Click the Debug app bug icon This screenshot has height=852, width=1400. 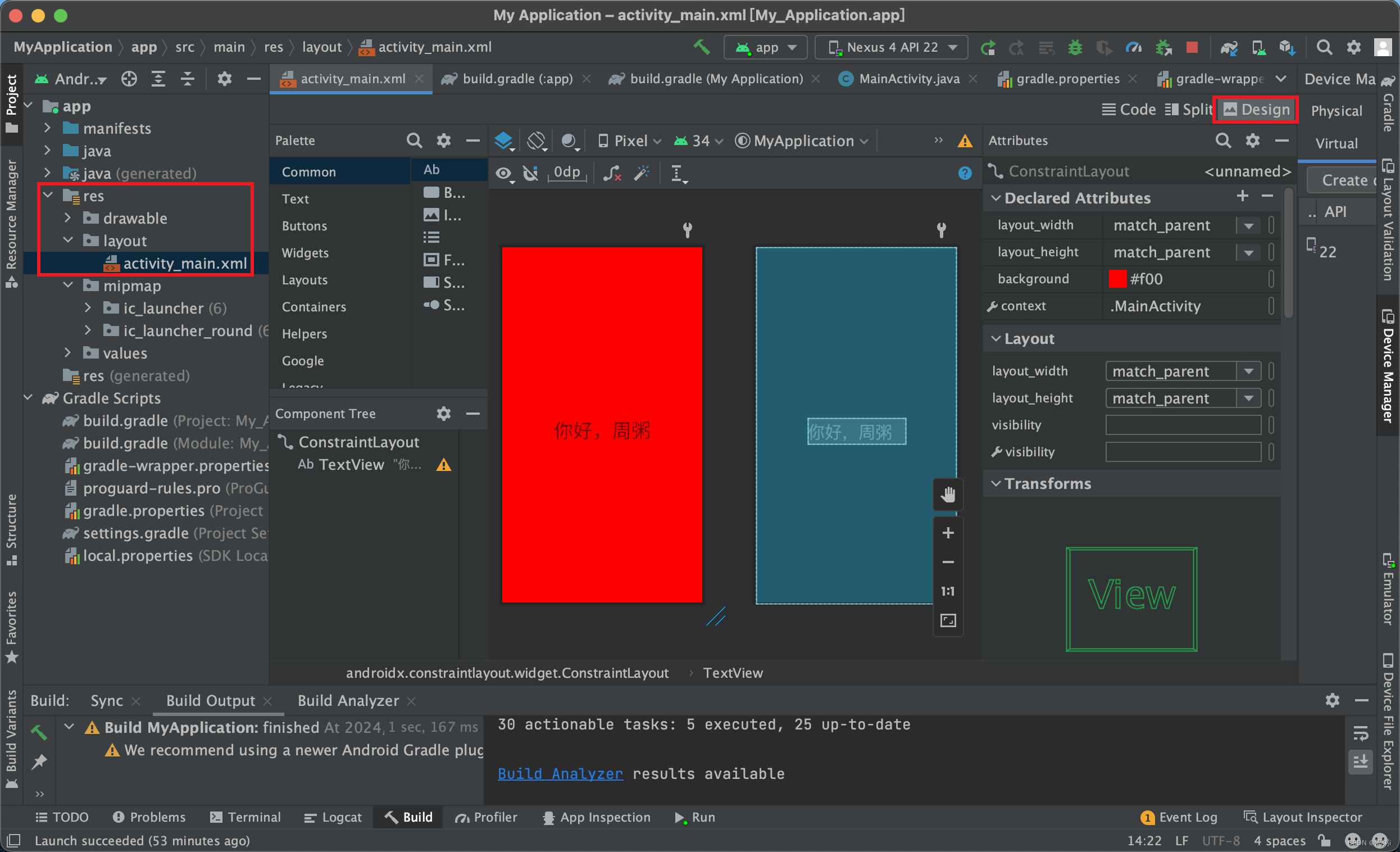1074,47
